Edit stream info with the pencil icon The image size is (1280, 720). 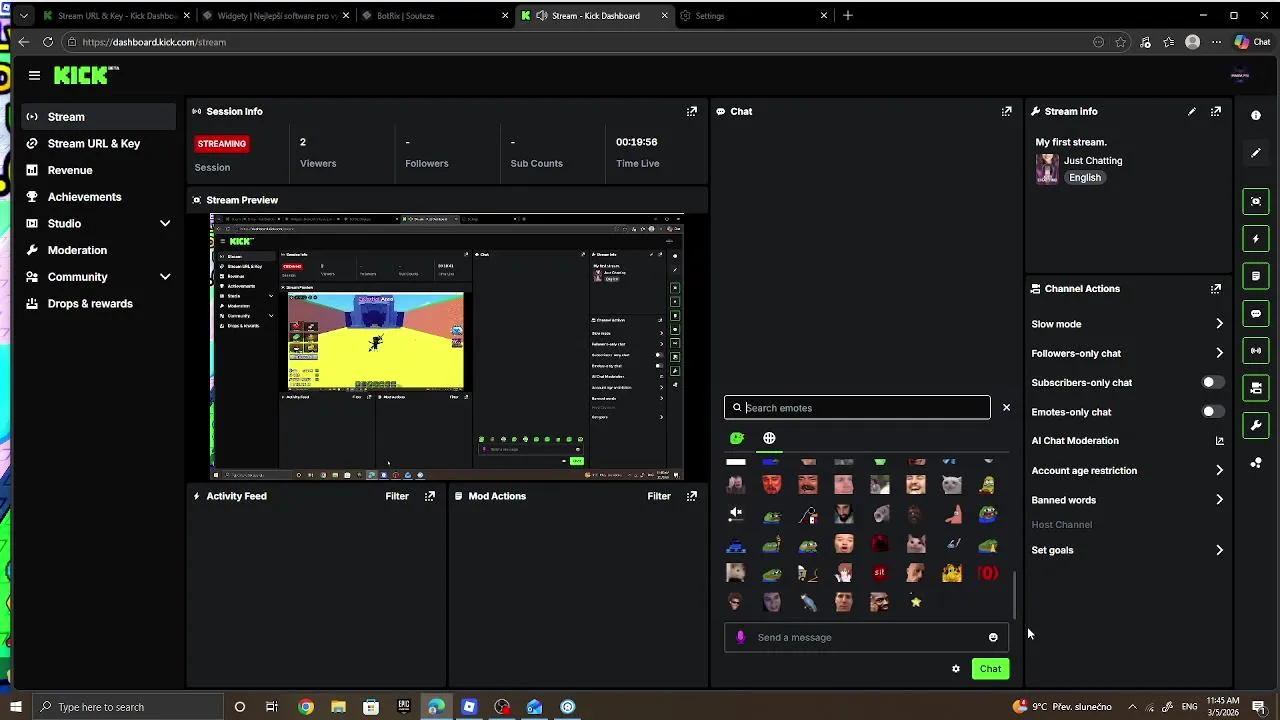[x=1191, y=111]
